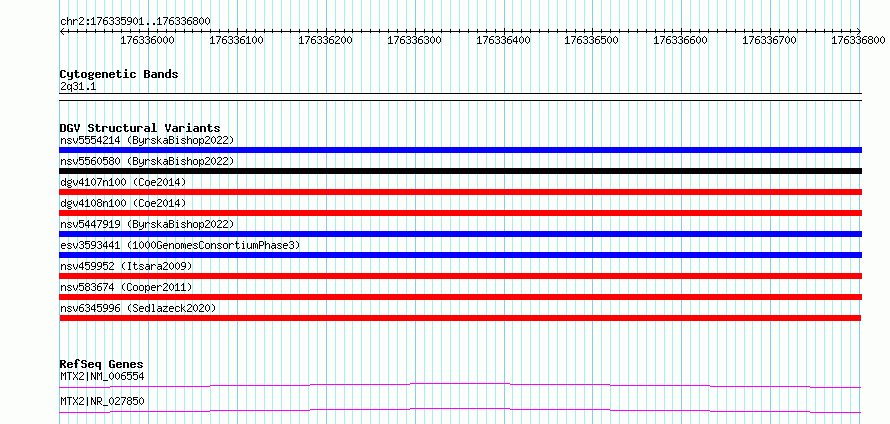Open variant label dgv4108n100 (Coe2014)
The width and height of the screenshot is (890, 424).
(x=123, y=203)
